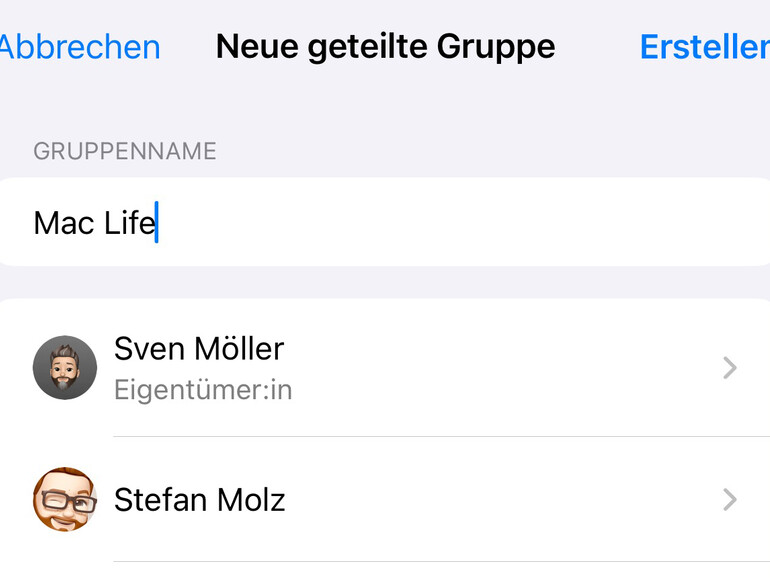Tap the Eigentümer:in subtitle under Sven Möller
The image size is (770, 578).
[203, 389]
